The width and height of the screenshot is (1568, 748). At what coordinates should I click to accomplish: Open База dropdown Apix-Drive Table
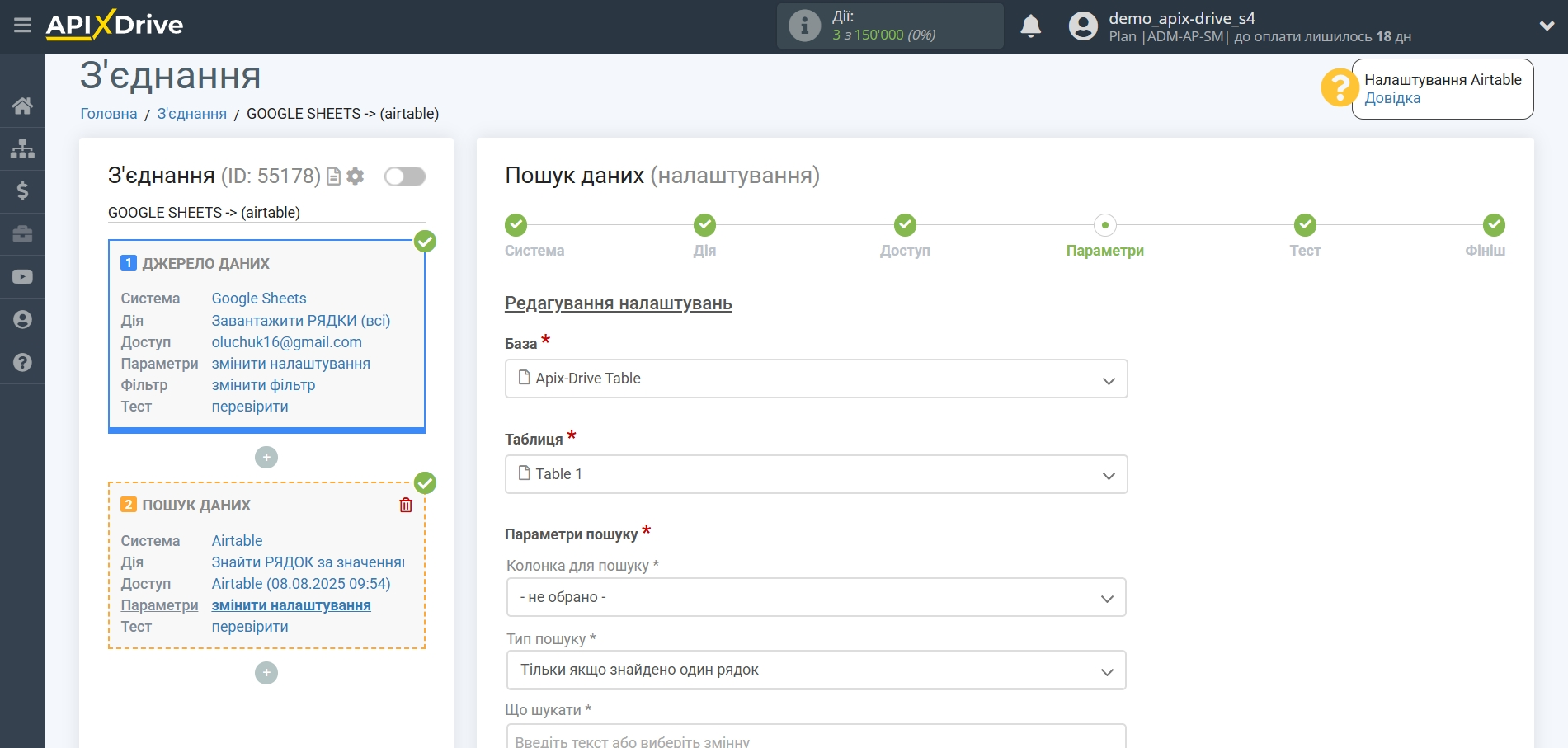816,379
